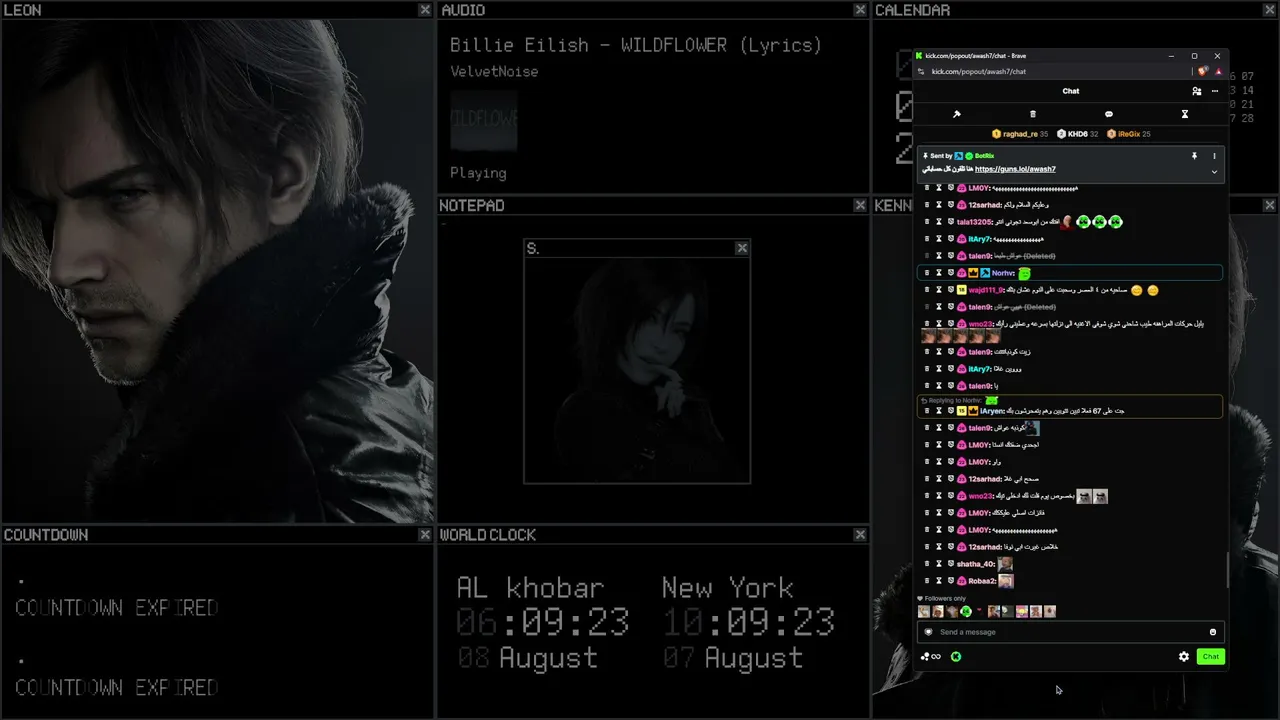Image resolution: width=1280 pixels, height=720 pixels.
Task: Click the trash can in chat toolbar
Action: coord(1033,114)
